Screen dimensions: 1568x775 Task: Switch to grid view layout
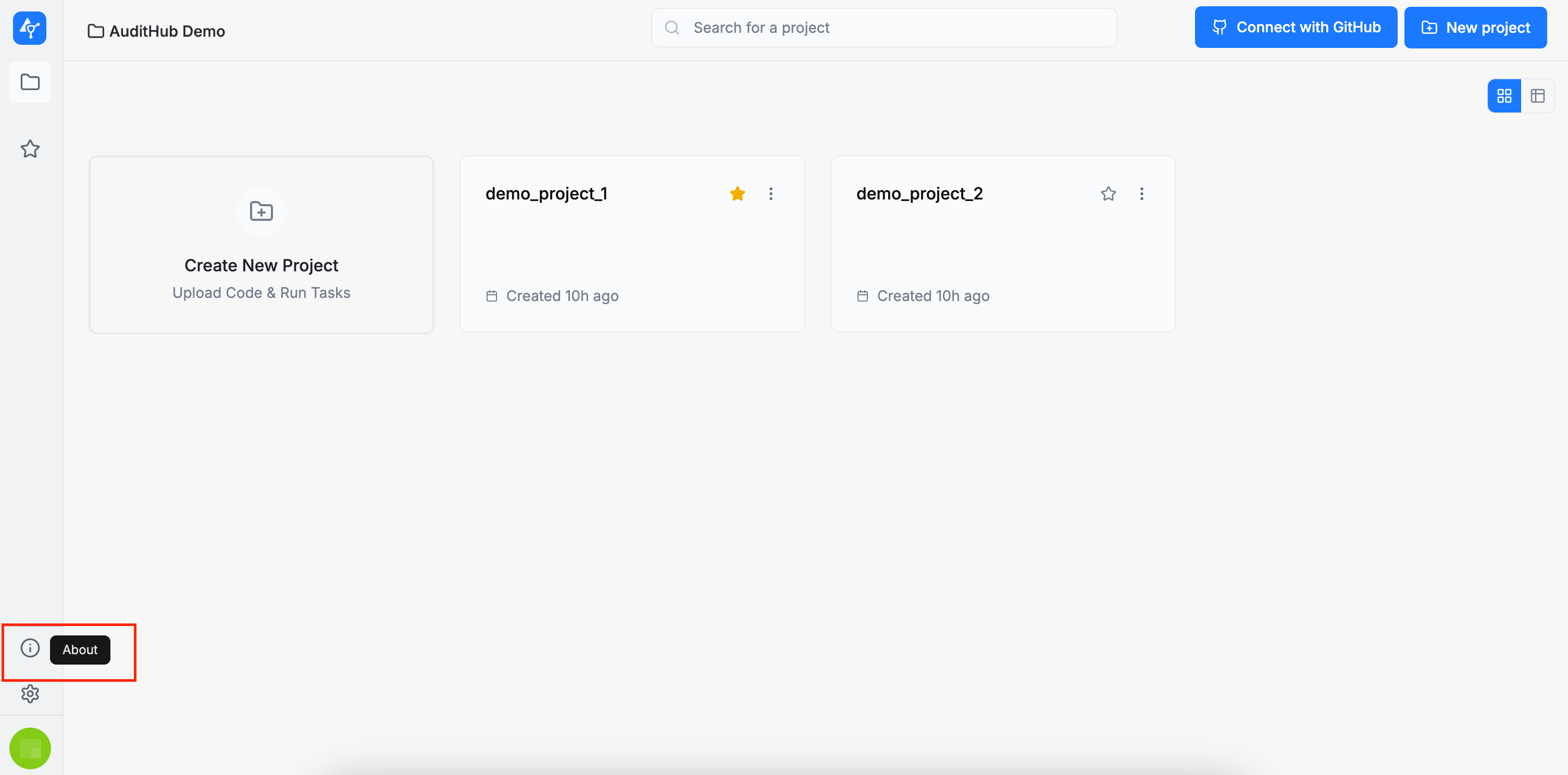point(1503,96)
